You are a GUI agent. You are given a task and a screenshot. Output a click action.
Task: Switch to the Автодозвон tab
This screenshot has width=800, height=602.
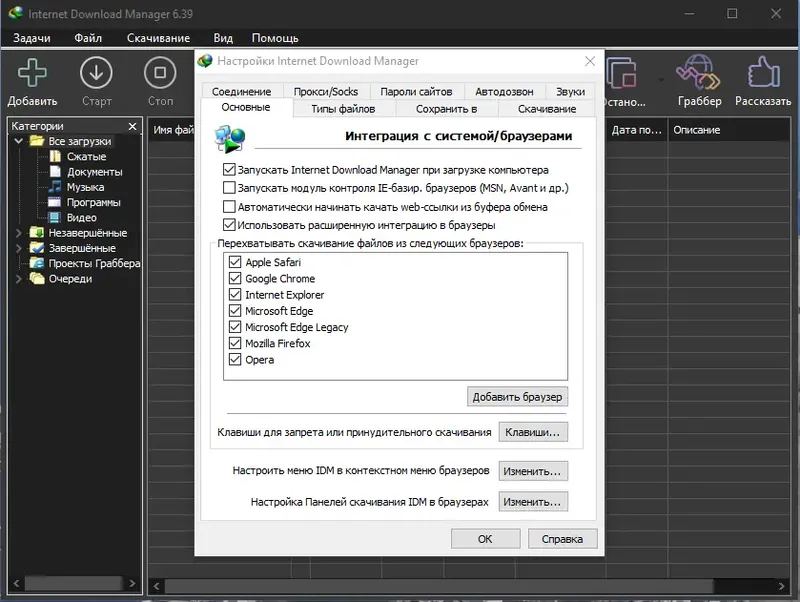(504, 91)
